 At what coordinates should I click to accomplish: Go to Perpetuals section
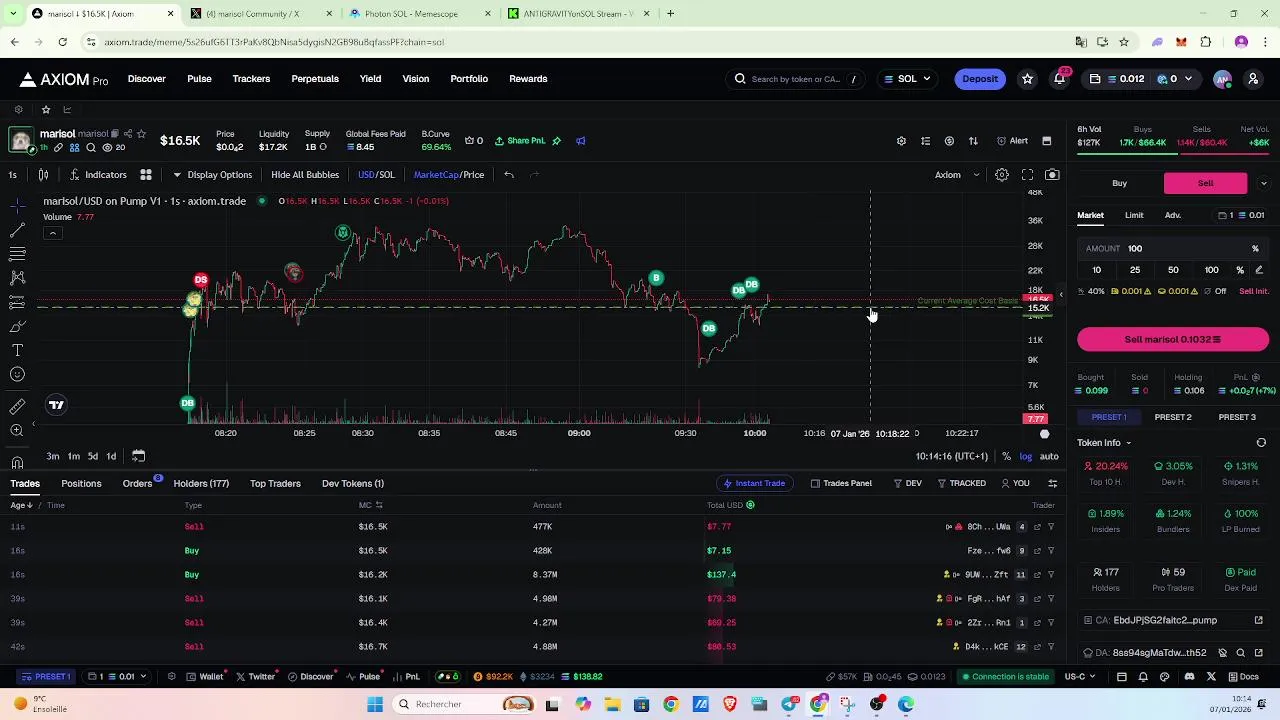pyautogui.click(x=315, y=79)
